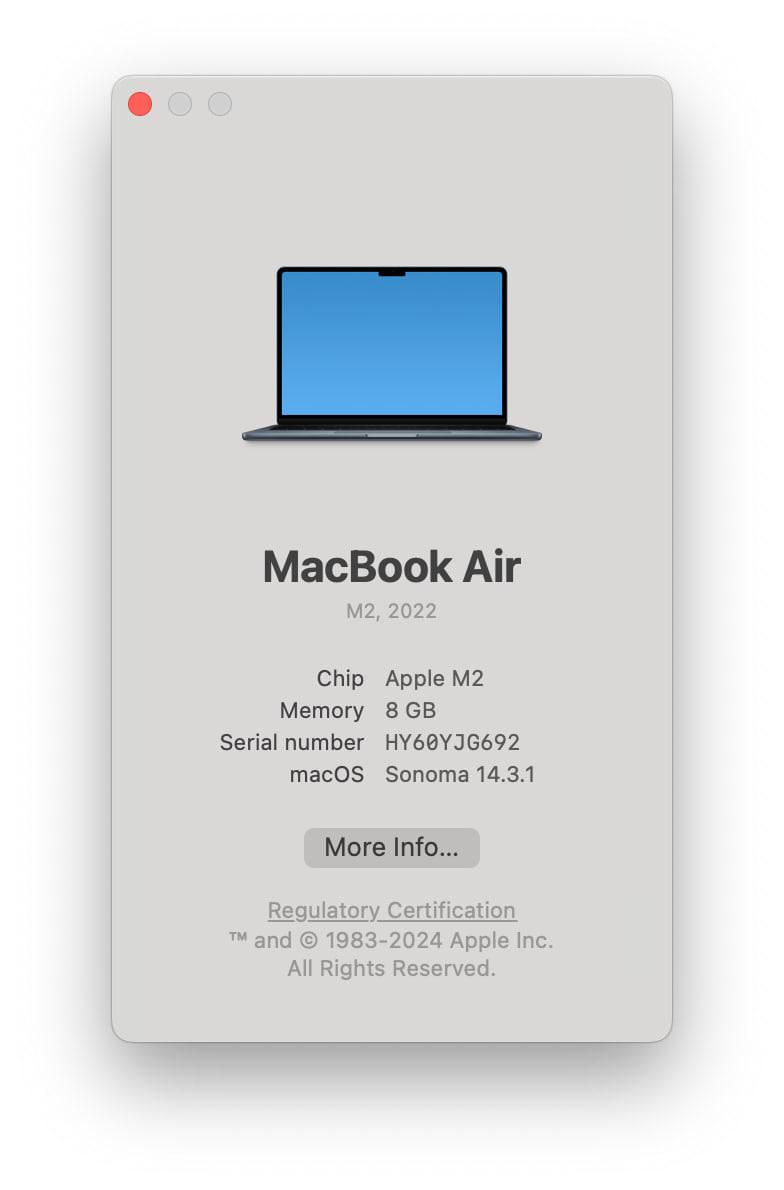Click the MacBook Air laptop image
Viewport: 784px width, 1190px height.
pyautogui.click(x=391, y=345)
